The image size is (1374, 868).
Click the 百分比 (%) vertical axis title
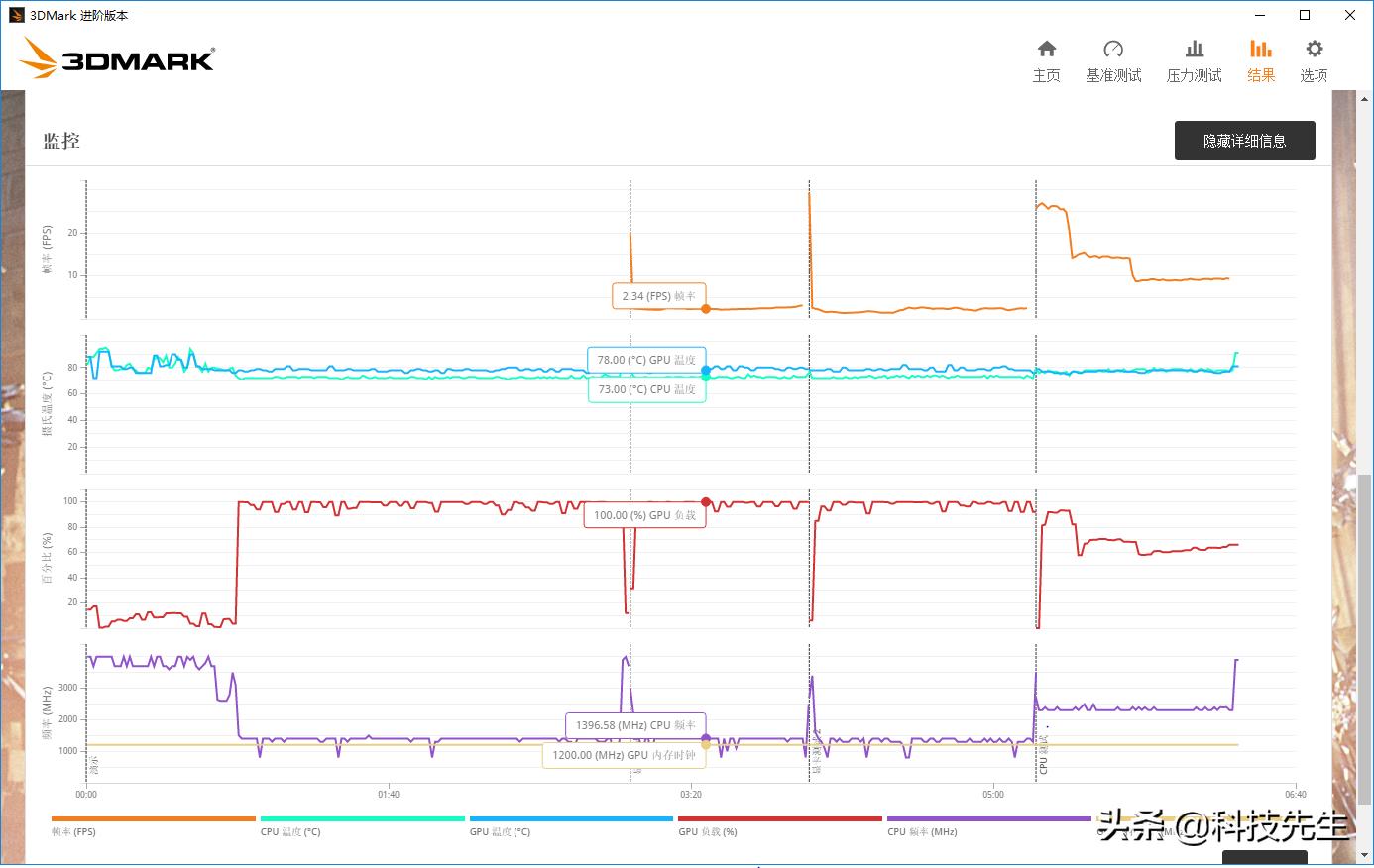click(x=47, y=558)
